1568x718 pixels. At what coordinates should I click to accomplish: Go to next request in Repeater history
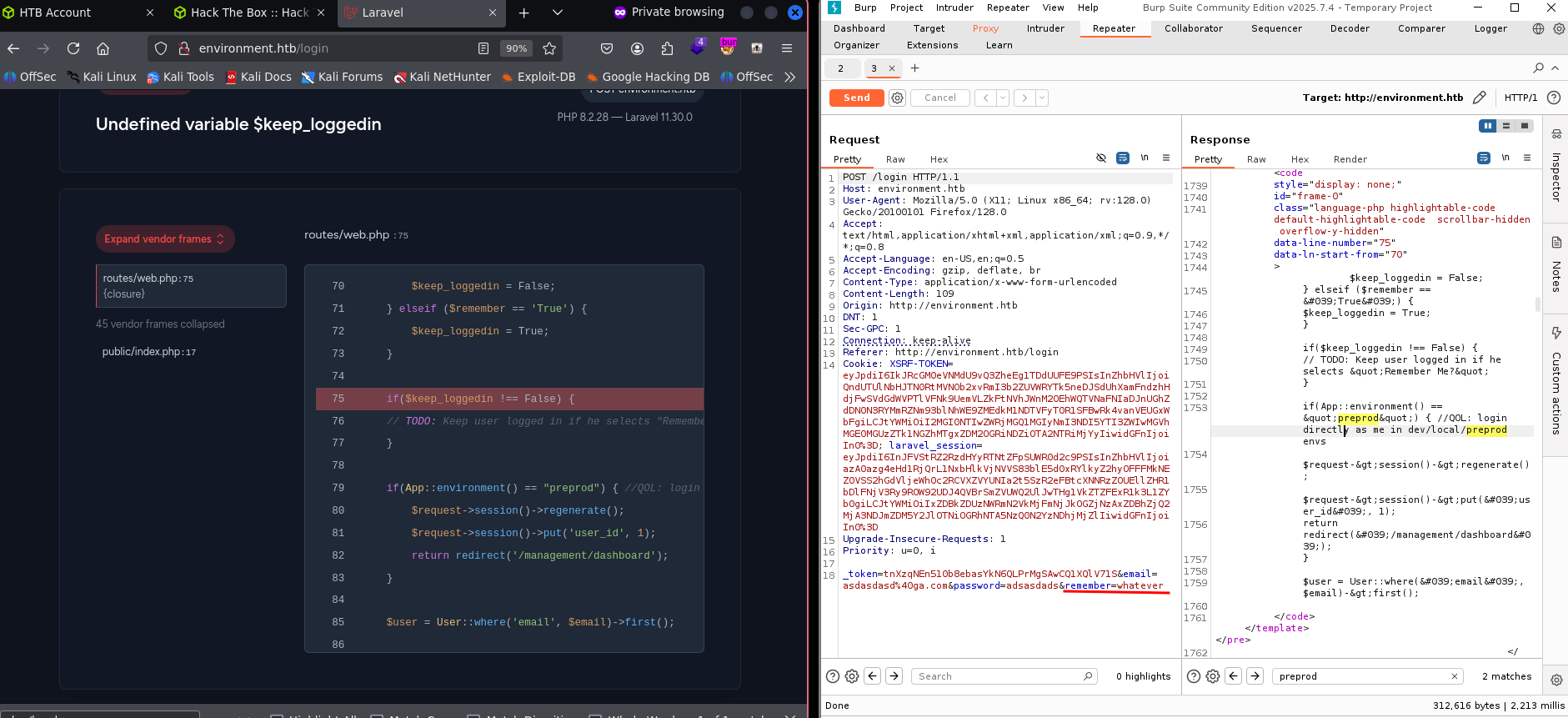point(1024,98)
